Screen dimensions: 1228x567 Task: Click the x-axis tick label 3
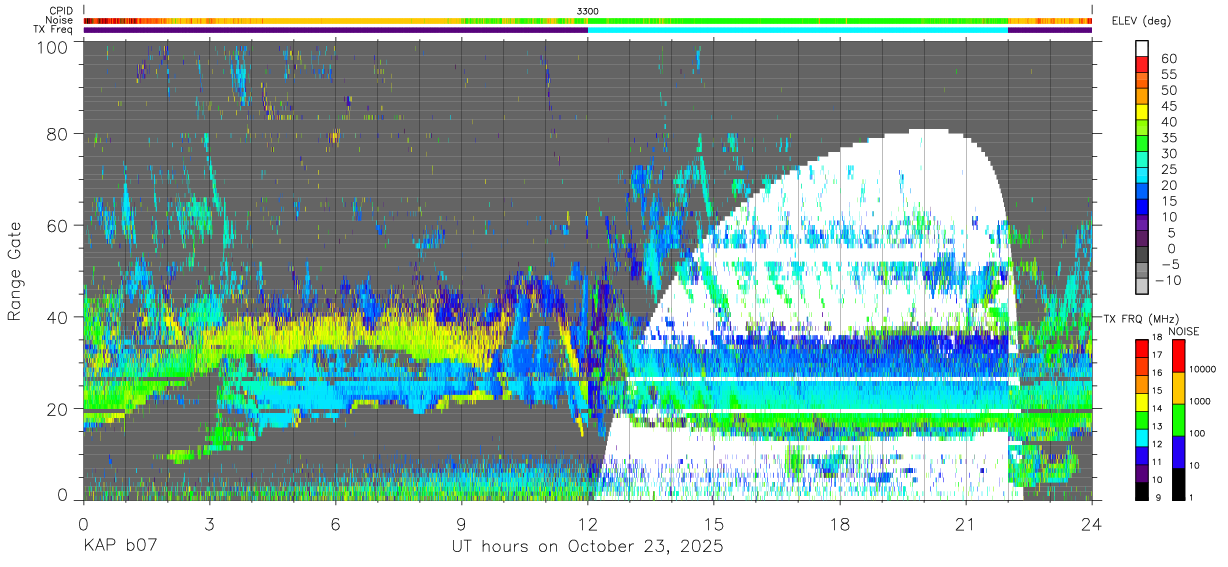(210, 524)
